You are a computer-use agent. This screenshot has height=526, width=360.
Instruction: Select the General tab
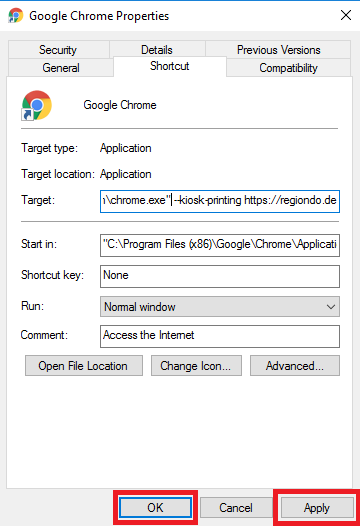point(61,68)
